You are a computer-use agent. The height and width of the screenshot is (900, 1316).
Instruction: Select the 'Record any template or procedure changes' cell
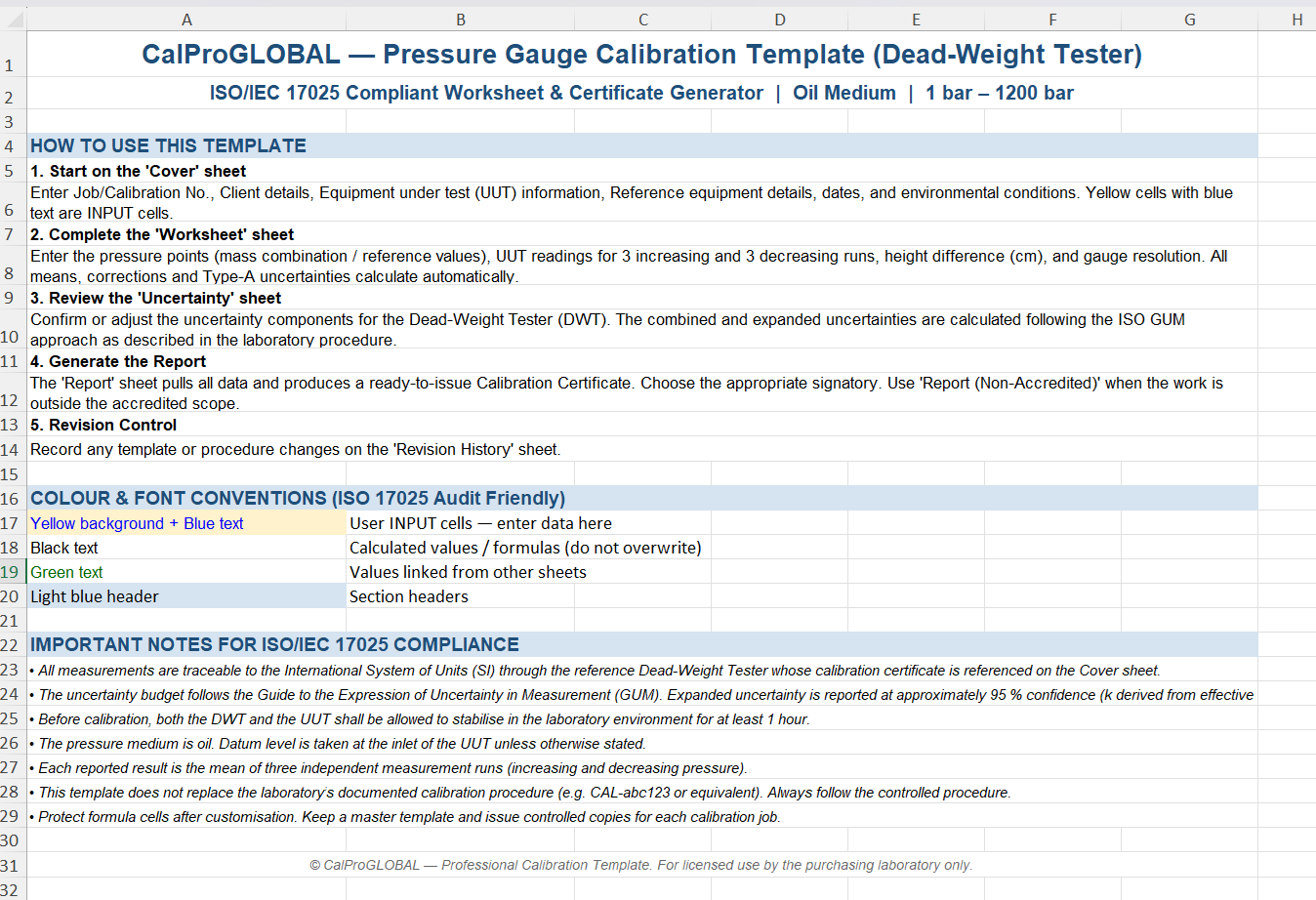642,449
